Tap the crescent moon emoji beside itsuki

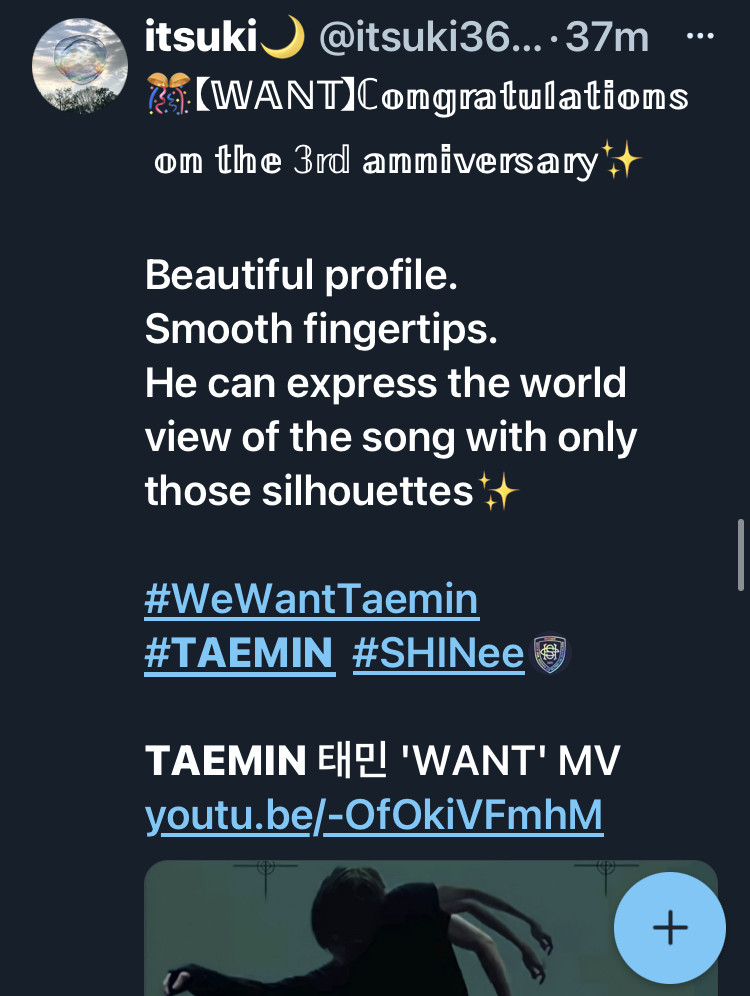click(282, 37)
